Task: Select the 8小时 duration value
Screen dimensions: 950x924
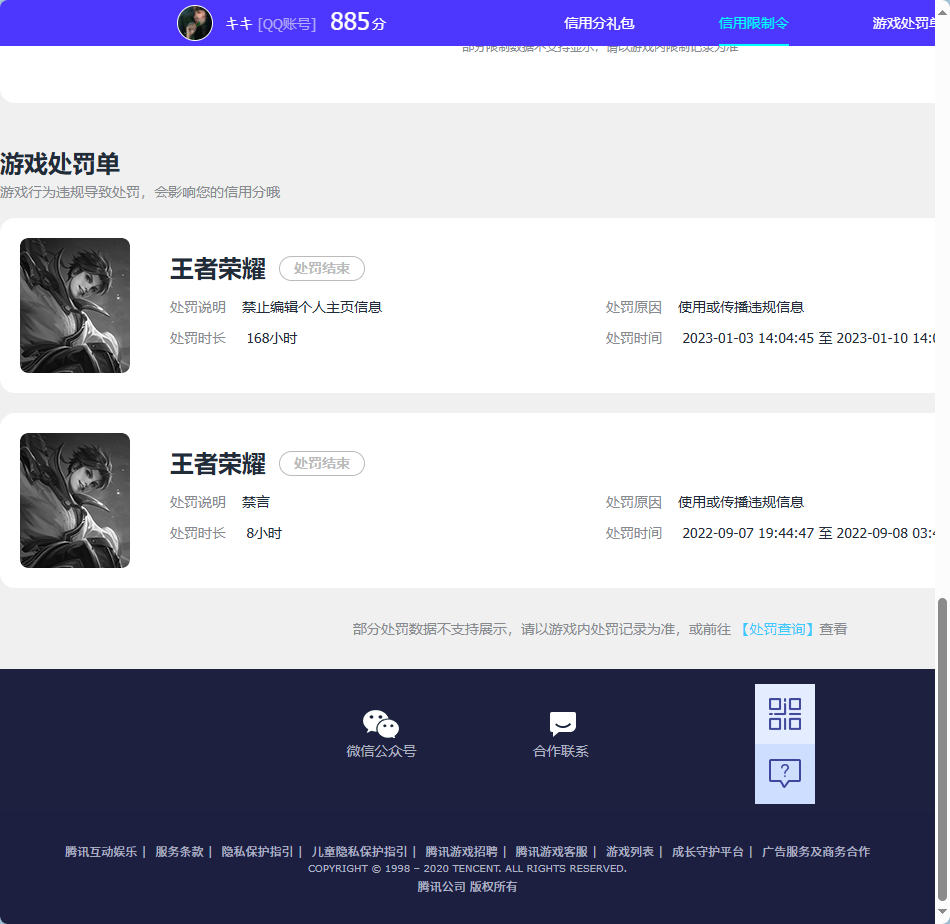Action: [x=264, y=533]
